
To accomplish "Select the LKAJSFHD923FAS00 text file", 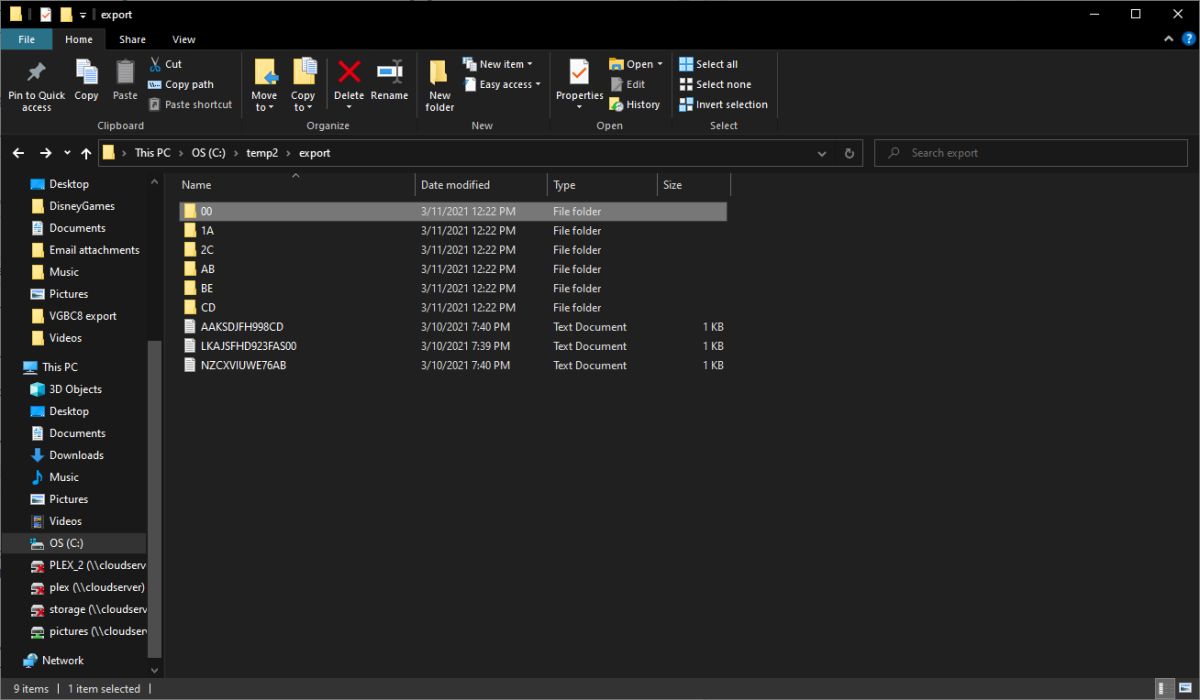I will click(453, 346).
